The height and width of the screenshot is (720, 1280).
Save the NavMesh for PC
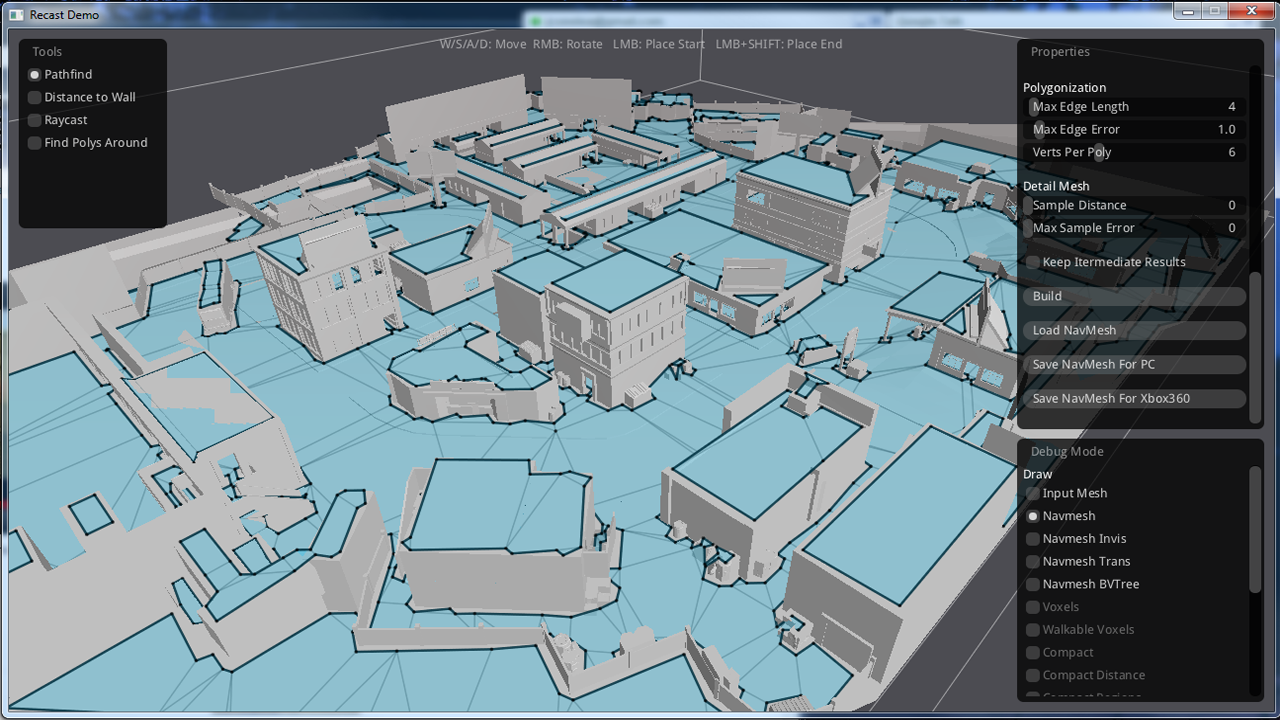tap(1134, 364)
